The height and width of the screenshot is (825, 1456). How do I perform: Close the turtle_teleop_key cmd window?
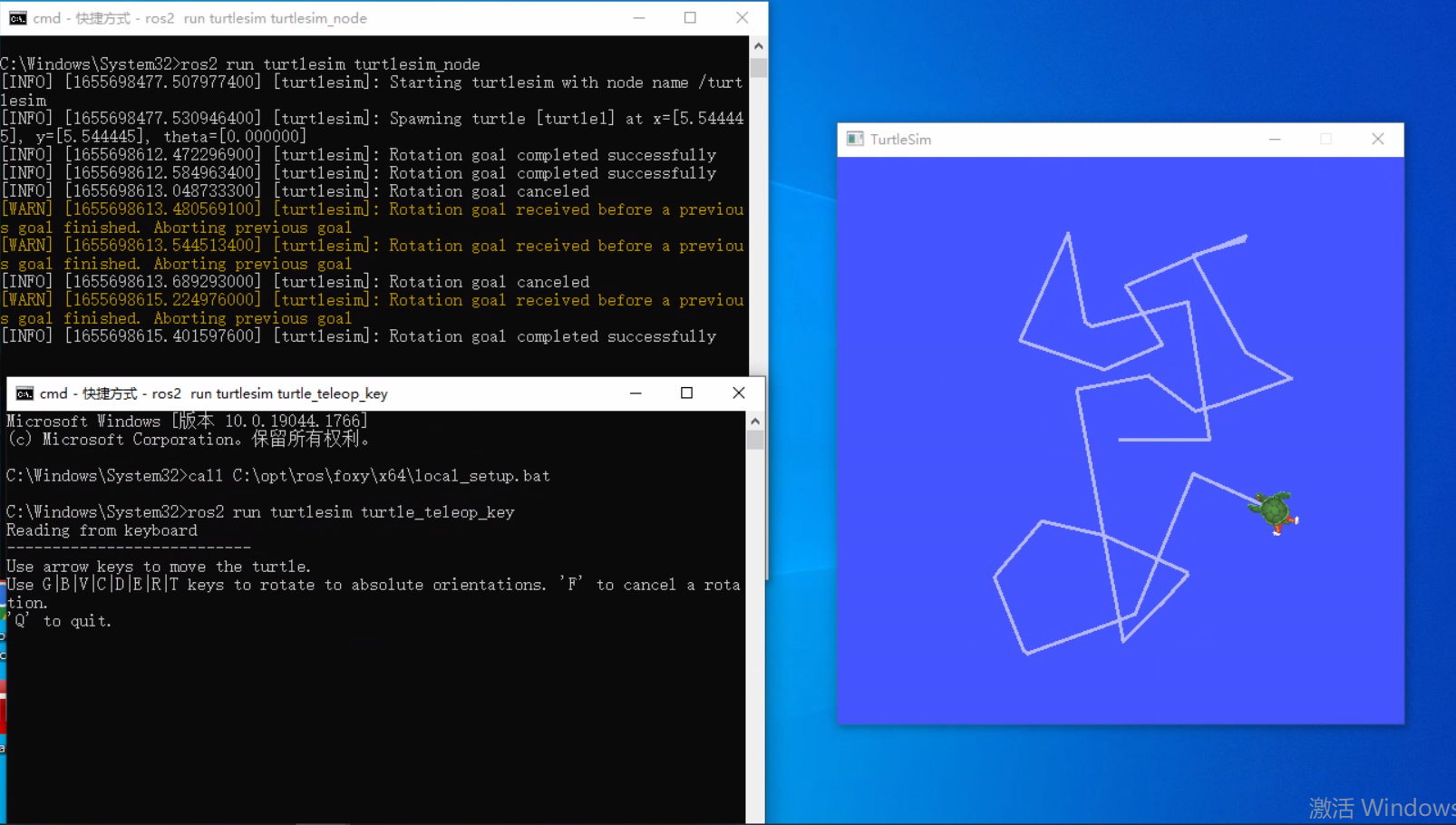[738, 393]
